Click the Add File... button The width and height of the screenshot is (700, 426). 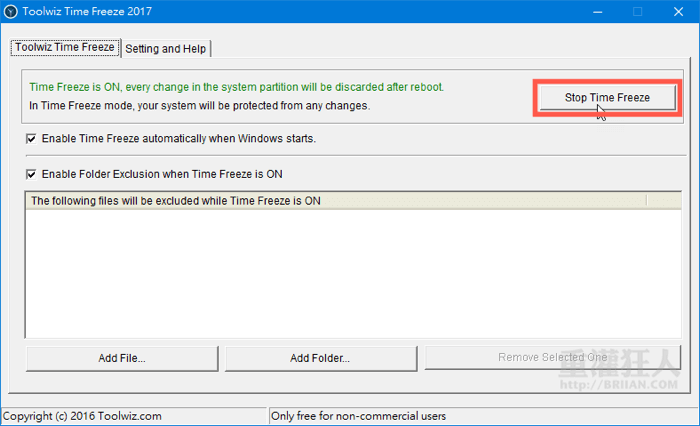pos(123,358)
